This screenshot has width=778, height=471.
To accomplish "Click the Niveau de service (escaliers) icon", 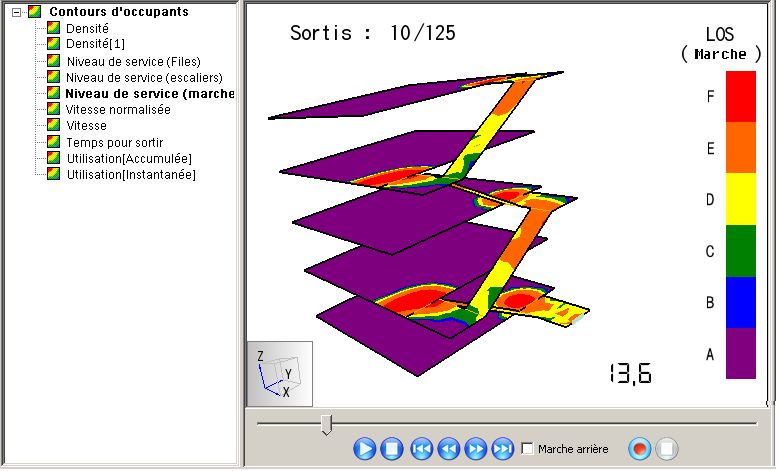I will 54,77.
